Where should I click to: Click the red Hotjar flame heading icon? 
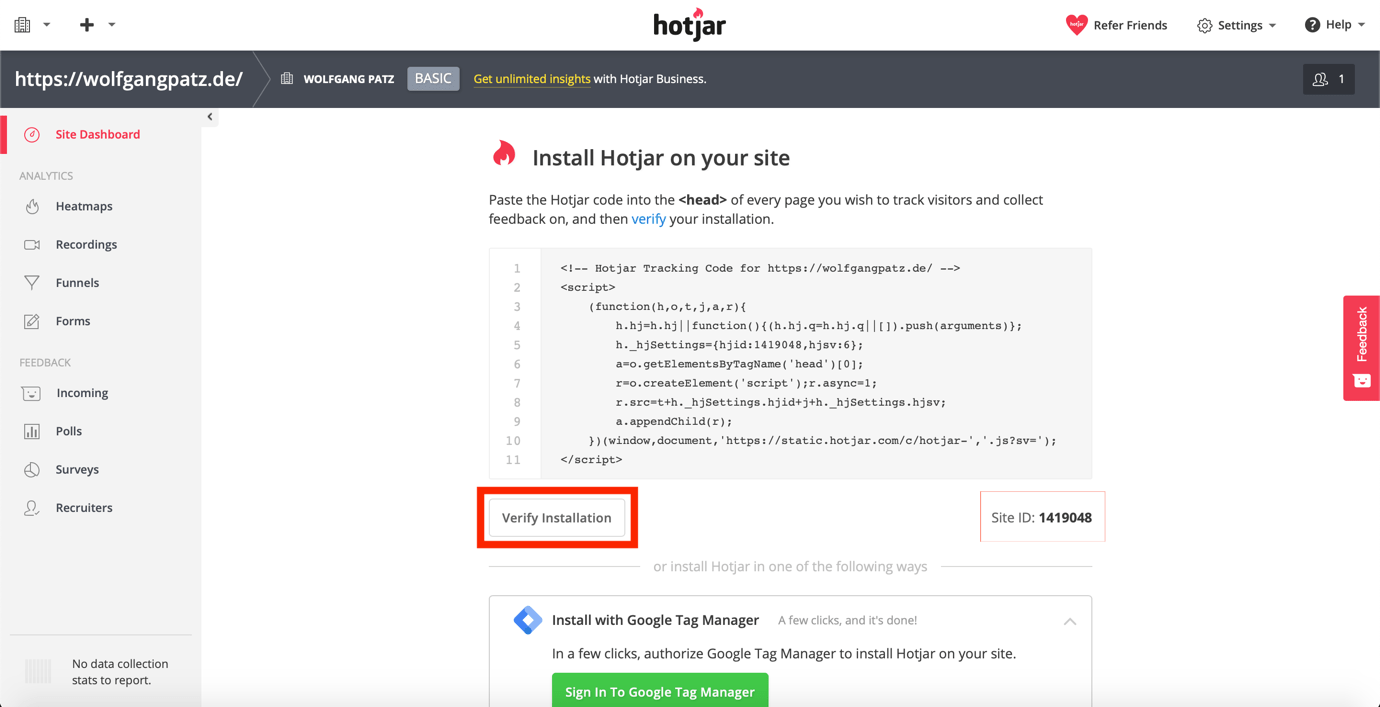coord(504,153)
